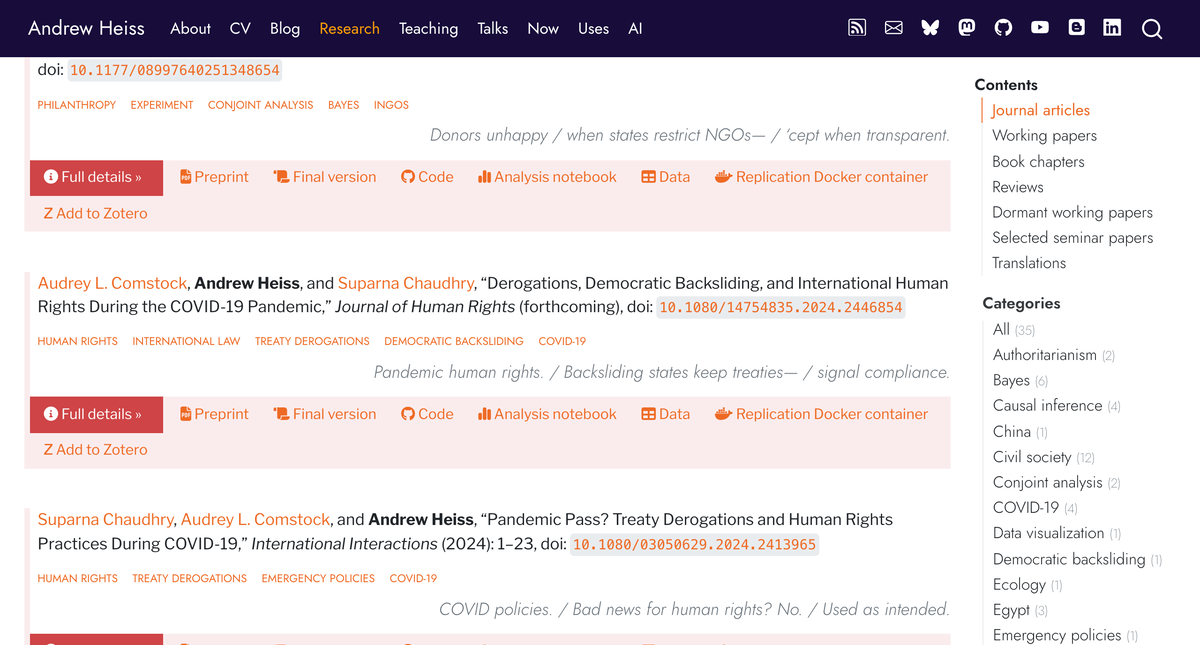The image size is (1200, 645).
Task: Open Audrey L. Comstock link in Derogations citation
Action: pos(113,283)
